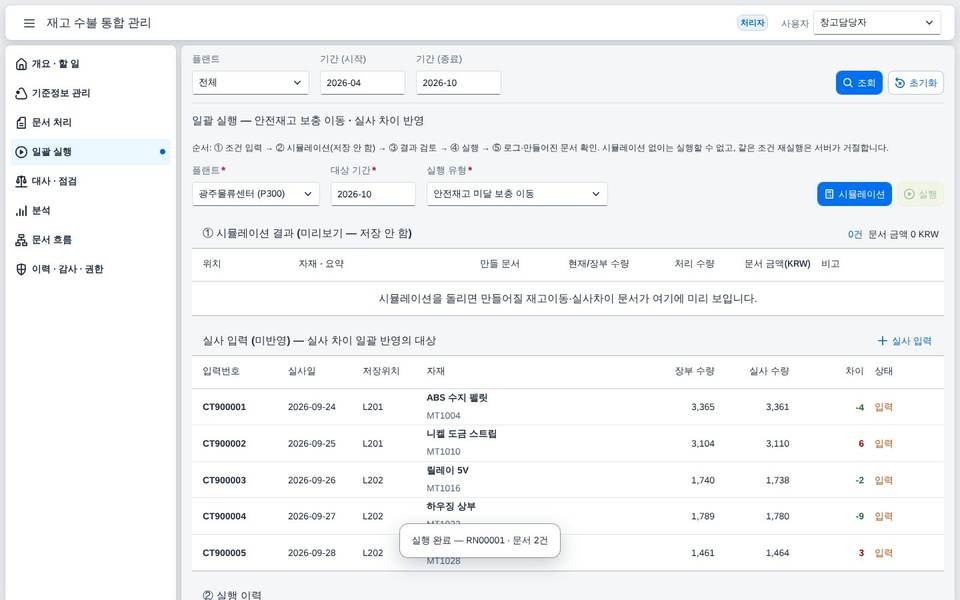Viewport: 960px width, 600px height.
Task: Click the 실사 수량 column header
Action: [x=769, y=371]
